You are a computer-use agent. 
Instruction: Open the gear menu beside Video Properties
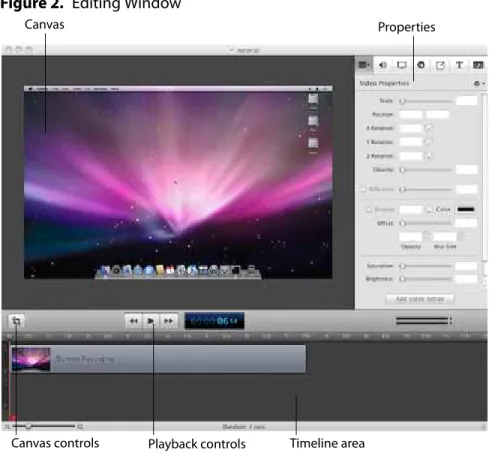[479, 83]
